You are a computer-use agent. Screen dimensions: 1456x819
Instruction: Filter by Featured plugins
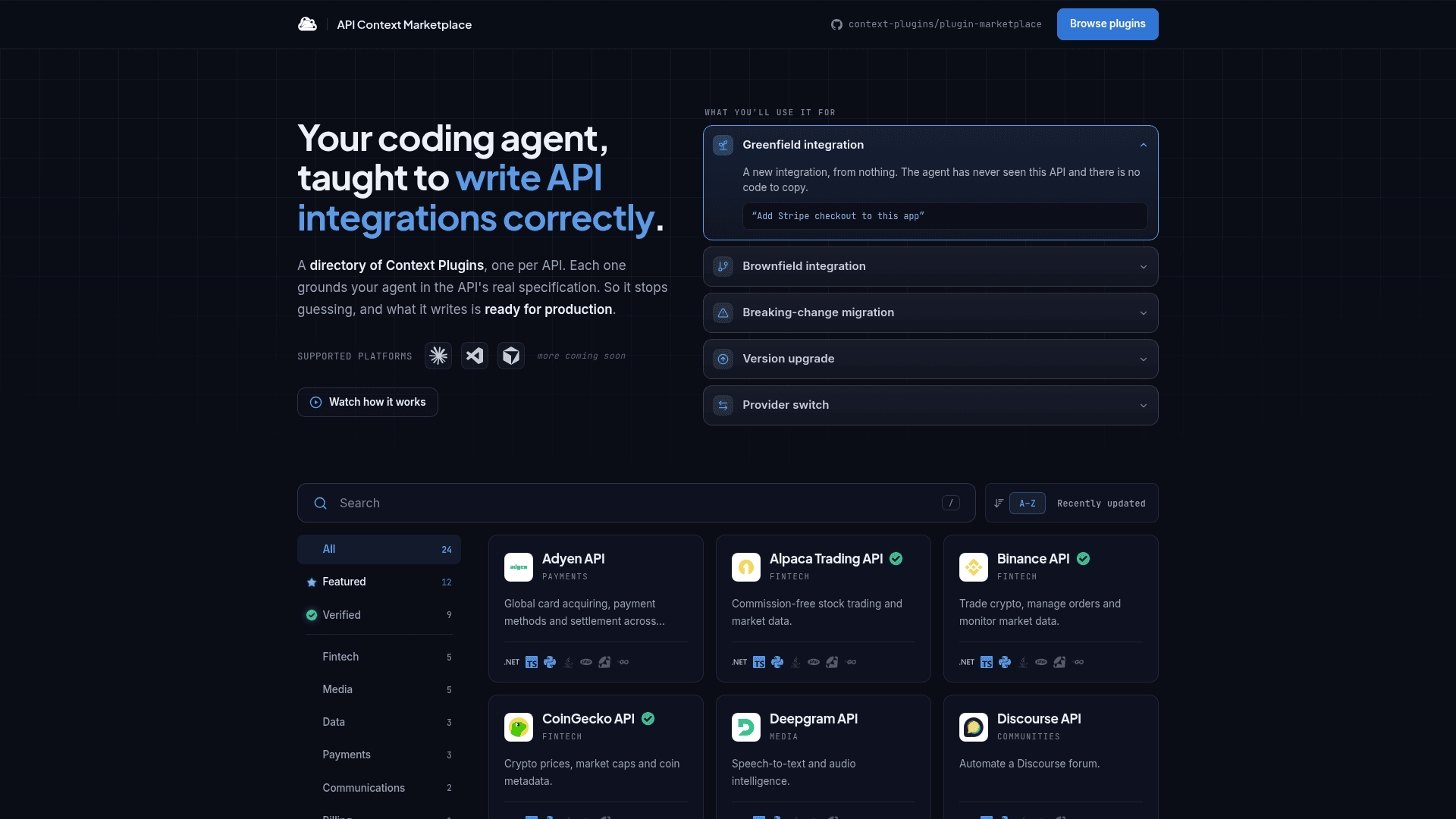click(x=379, y=582)
